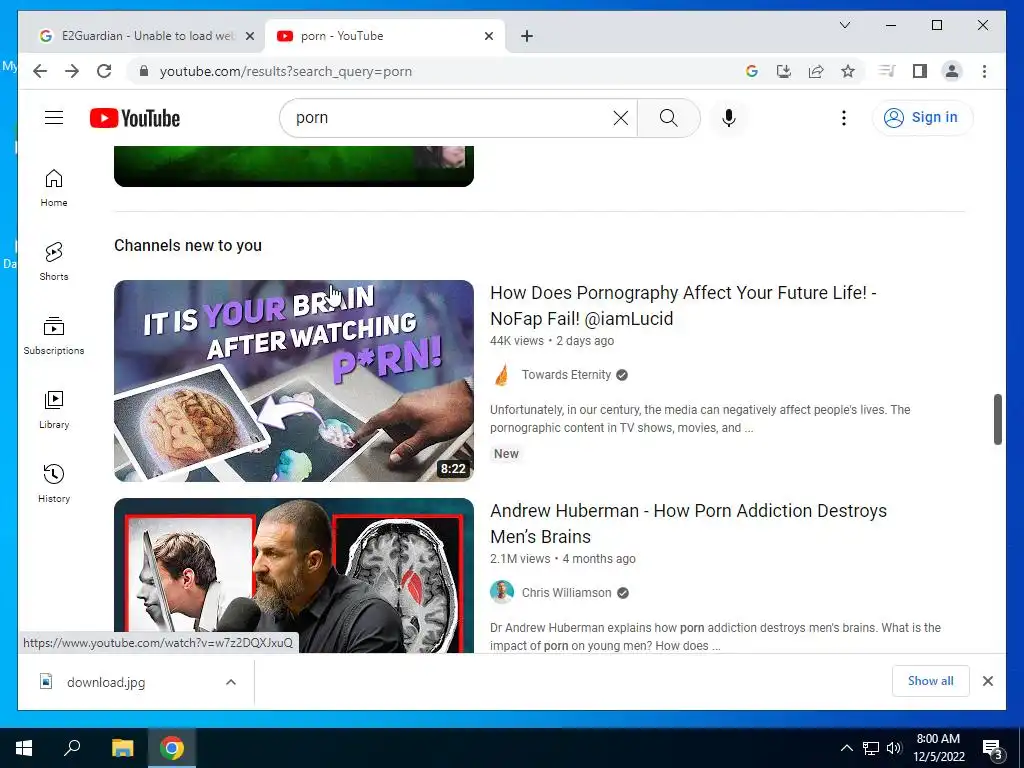Open Home in the sidebar

pyautogui.click(x=54, y=188)
